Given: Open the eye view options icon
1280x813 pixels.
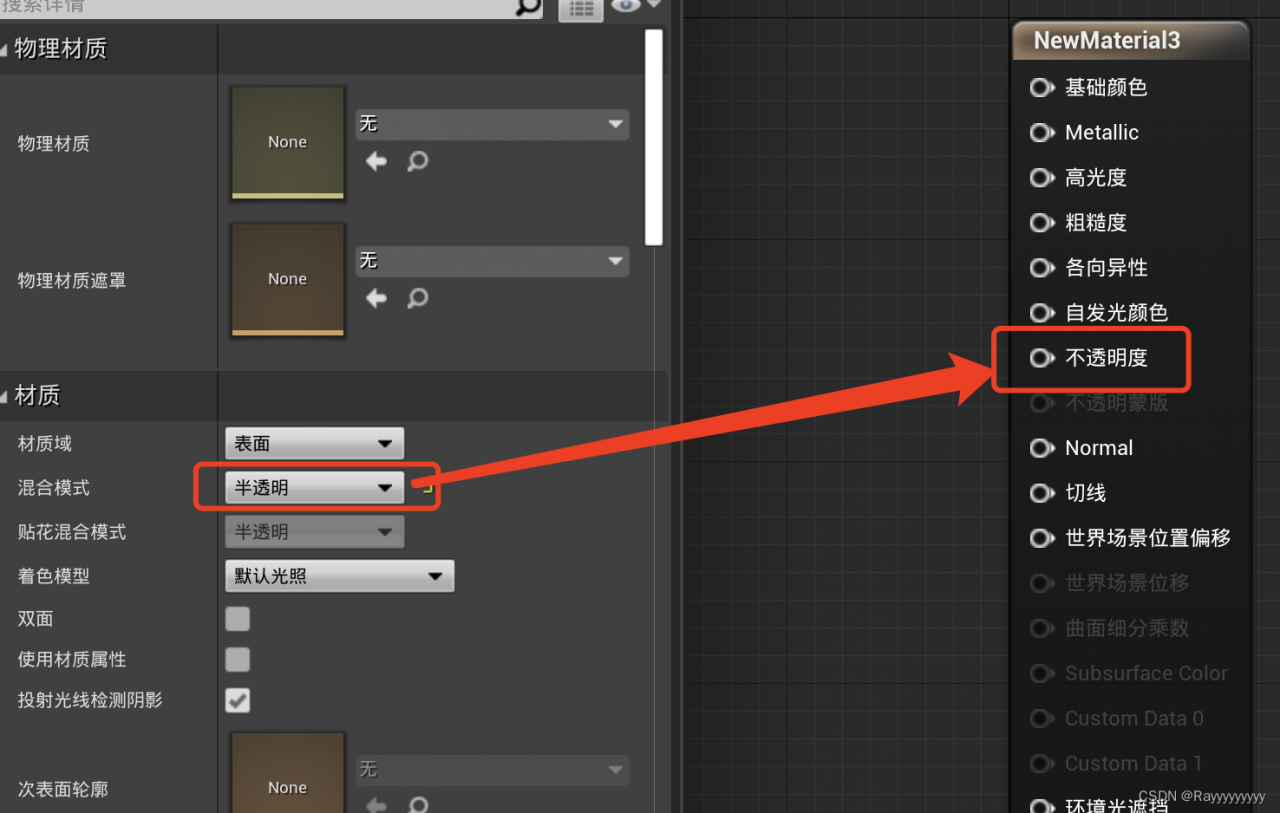Looking at the screenshot, I should [x=626, y=6].
